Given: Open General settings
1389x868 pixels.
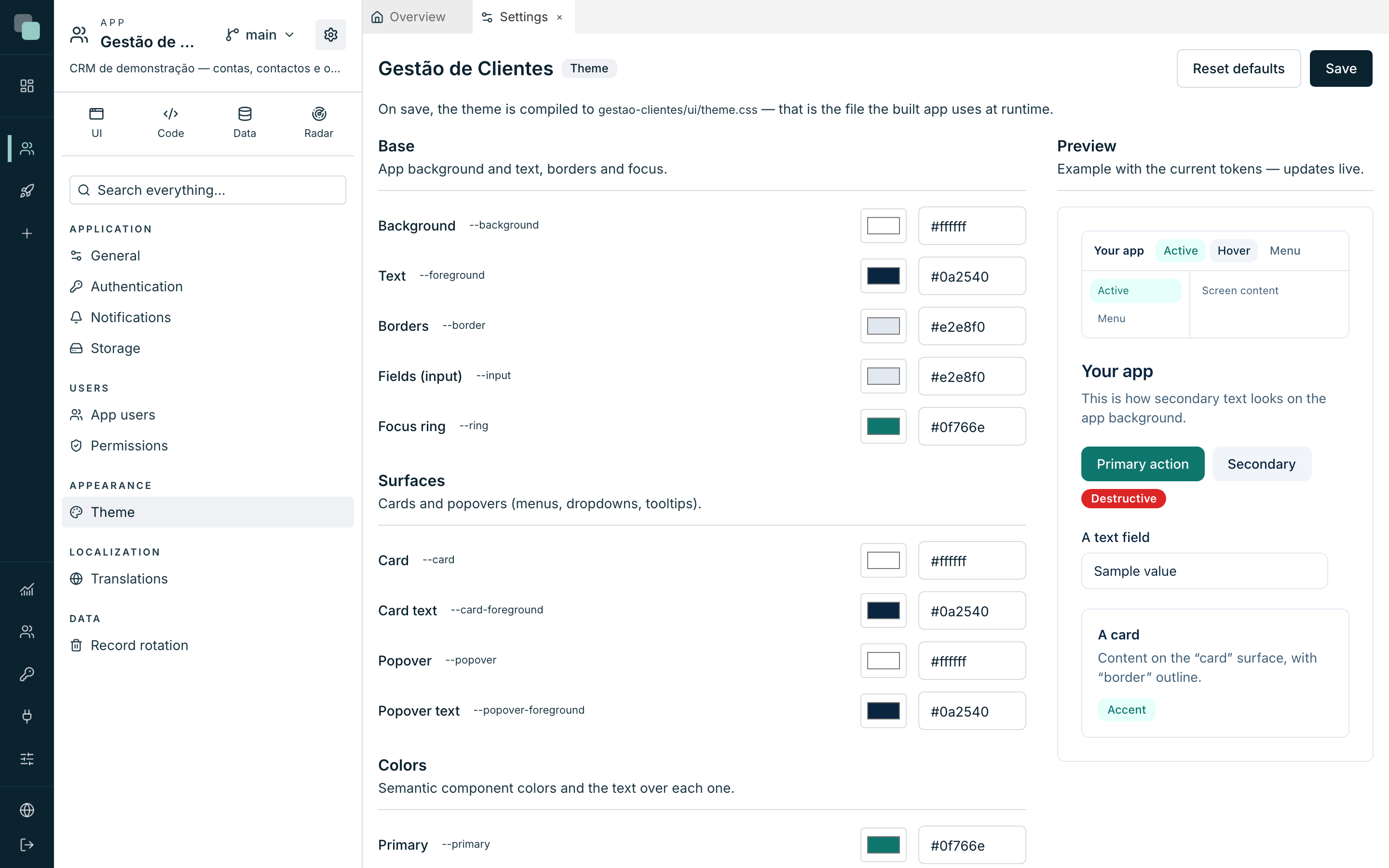Looking at the screenshot, I should point(208,256).
